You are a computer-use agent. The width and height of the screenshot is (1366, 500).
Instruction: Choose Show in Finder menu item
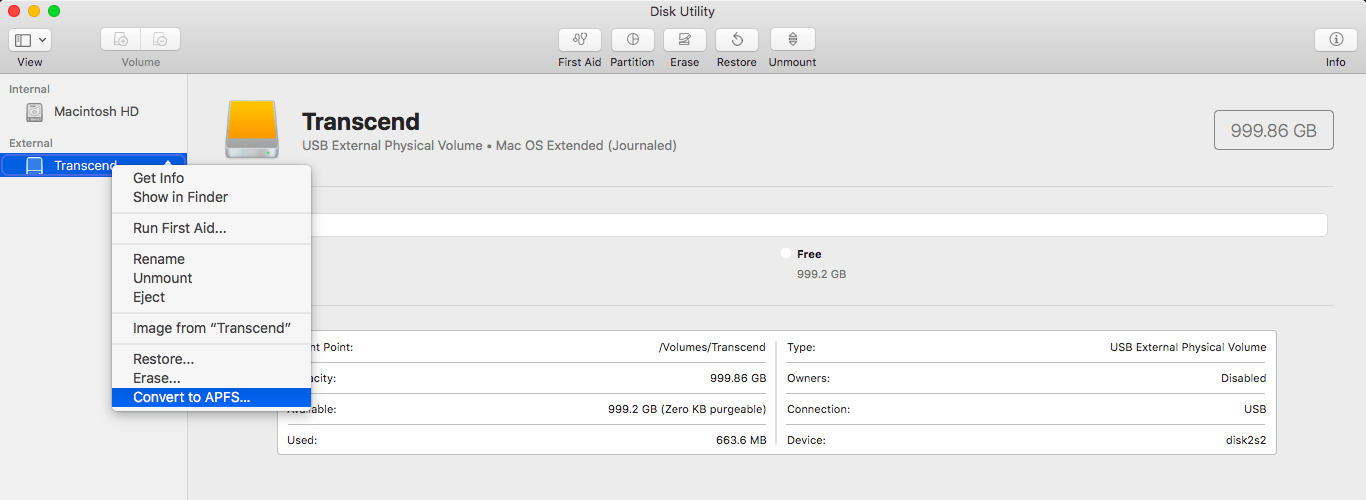click(x=211, y=197)
